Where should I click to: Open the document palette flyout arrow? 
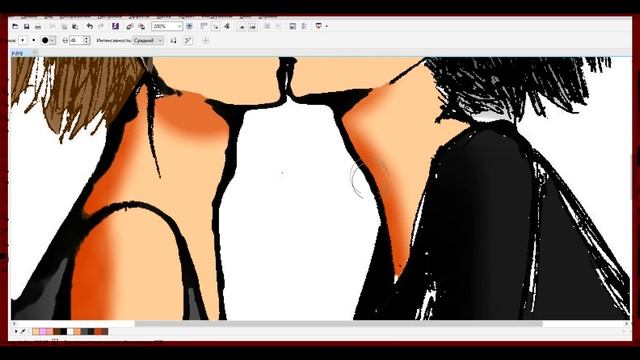click(x=16, y=331)
